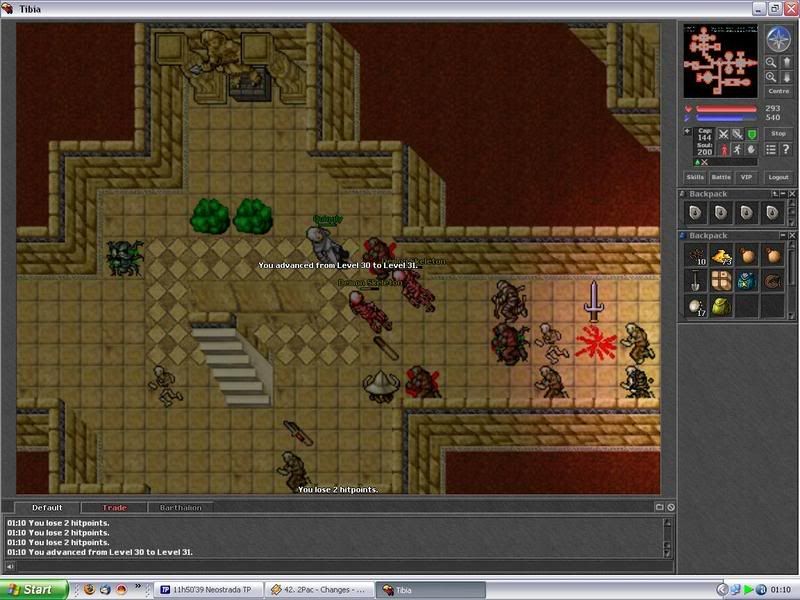Open the Battle list
Screen dimensions: 800x600
721,177
